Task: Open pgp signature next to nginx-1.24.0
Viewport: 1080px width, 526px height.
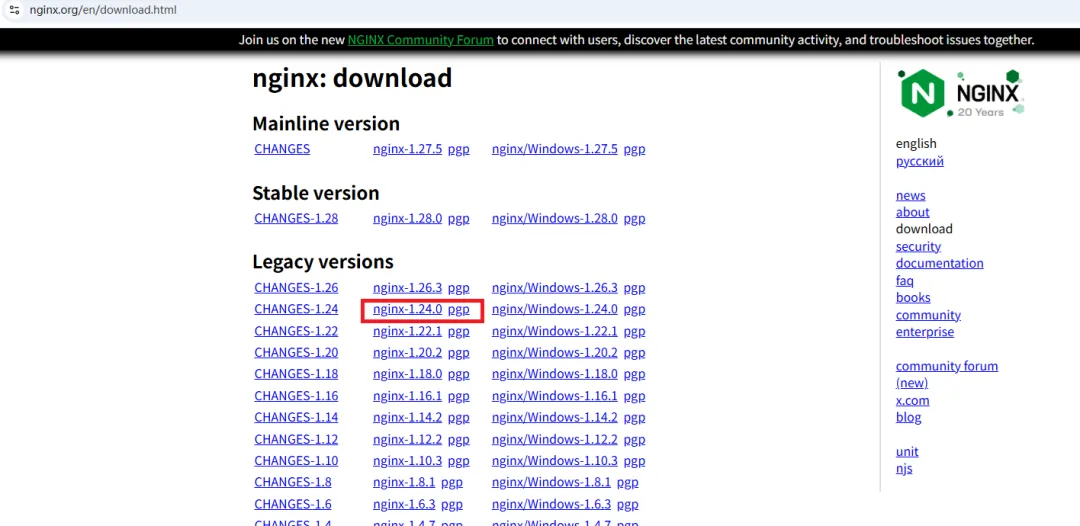Action: click(x=459, y=310)
